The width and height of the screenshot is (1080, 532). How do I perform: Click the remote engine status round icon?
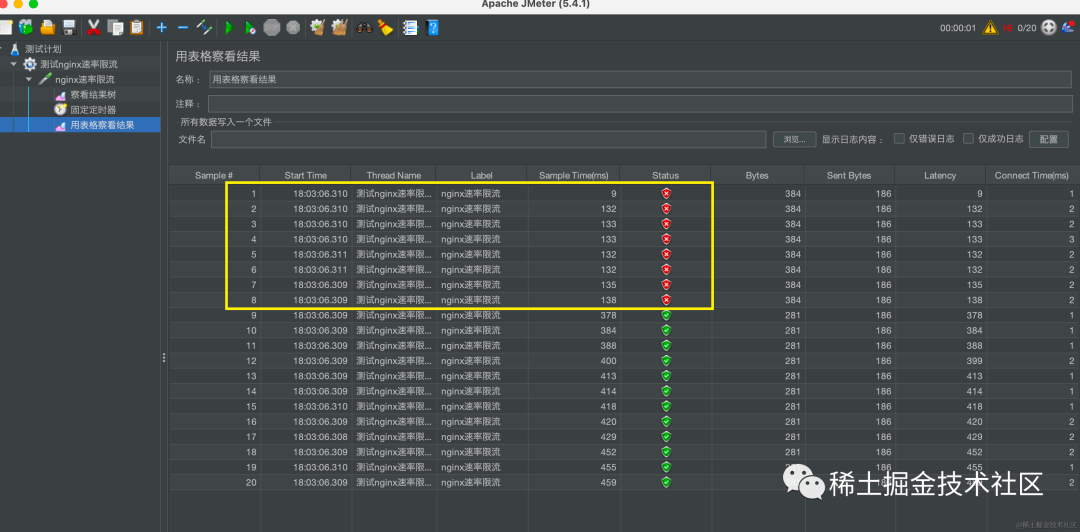(x=1049, y=28)
